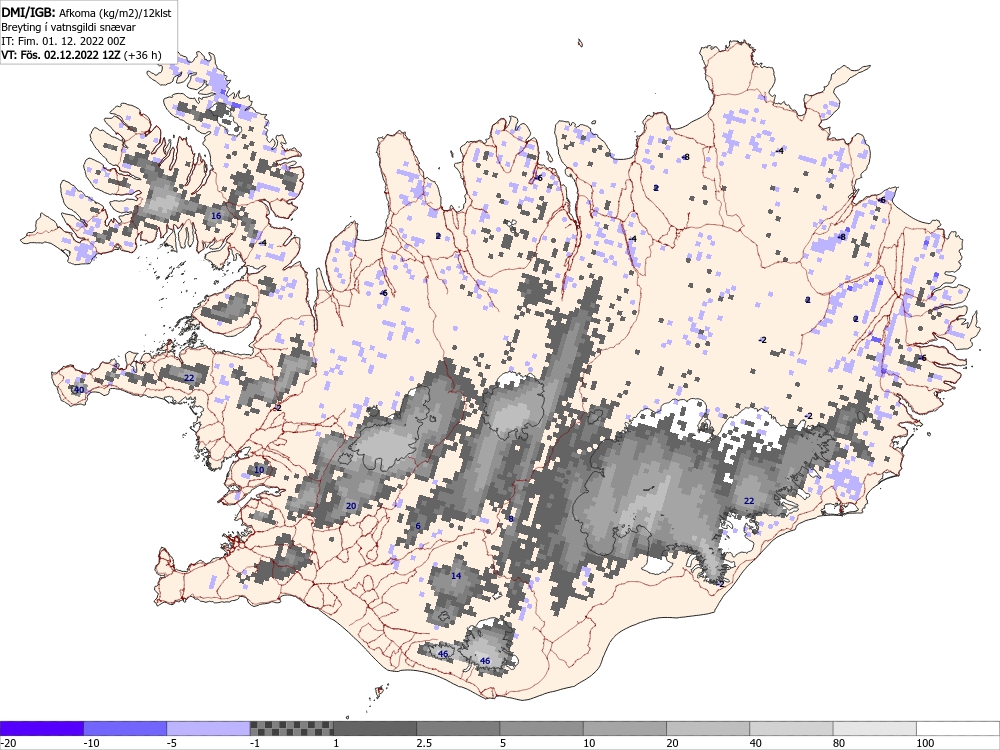The height and width of the screenshot is (750, 1000).
Task: Click the darkest gray 1 to 2.5 legend swatch
Action: 375,728
